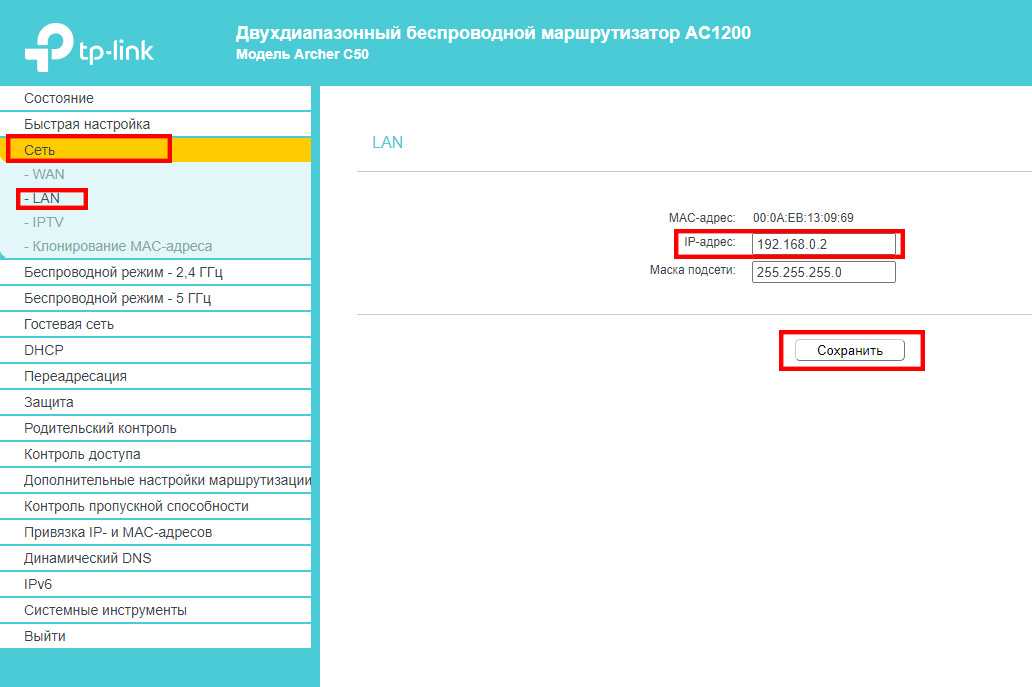Open Быстрая настройка in sidebar

pos(87,124)
